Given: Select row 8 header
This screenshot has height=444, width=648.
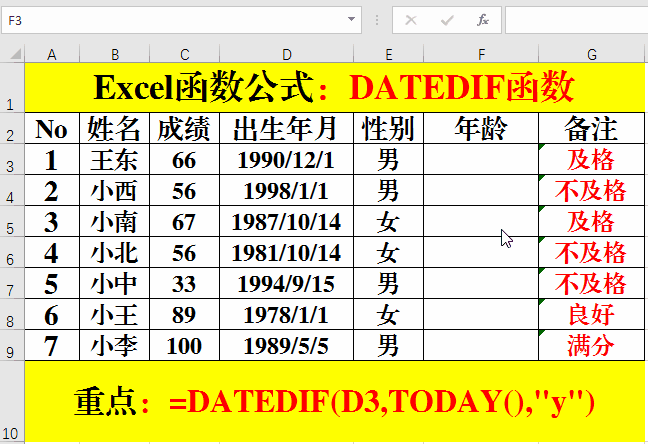Looking at the screenshot, I should [12, 314].
